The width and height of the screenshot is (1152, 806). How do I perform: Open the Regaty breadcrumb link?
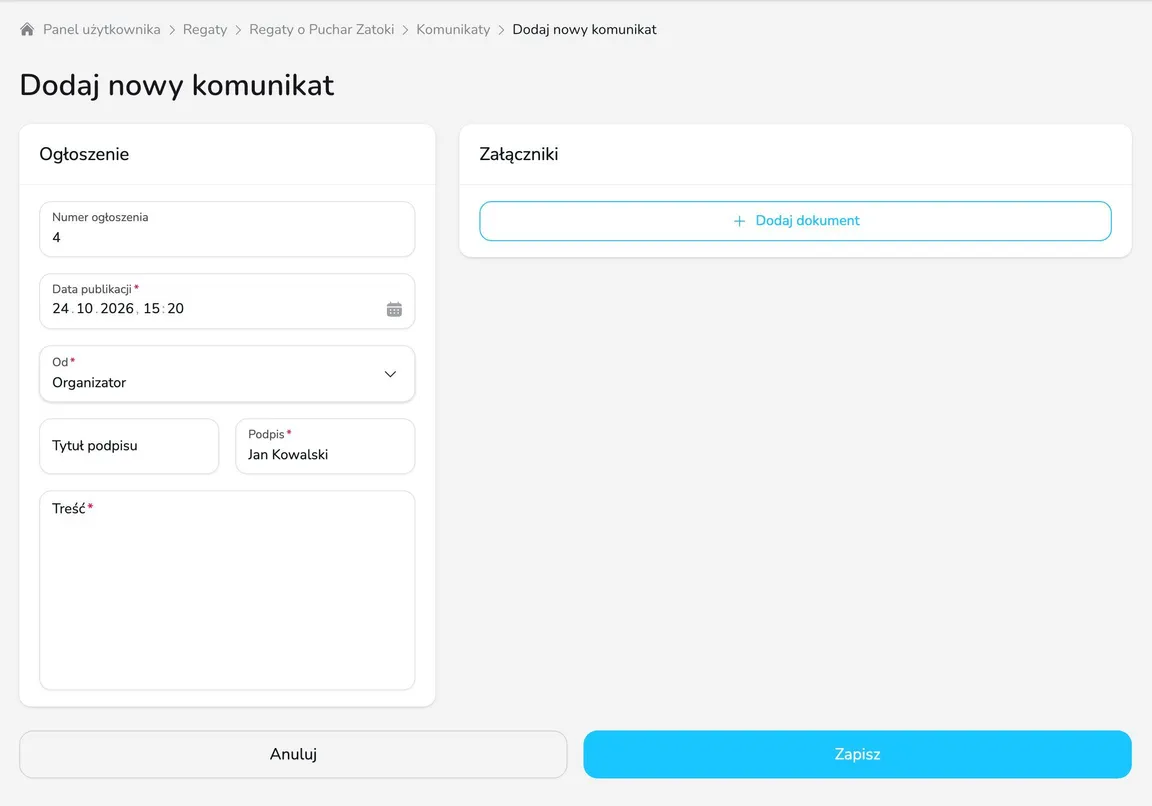pos(205,29)
